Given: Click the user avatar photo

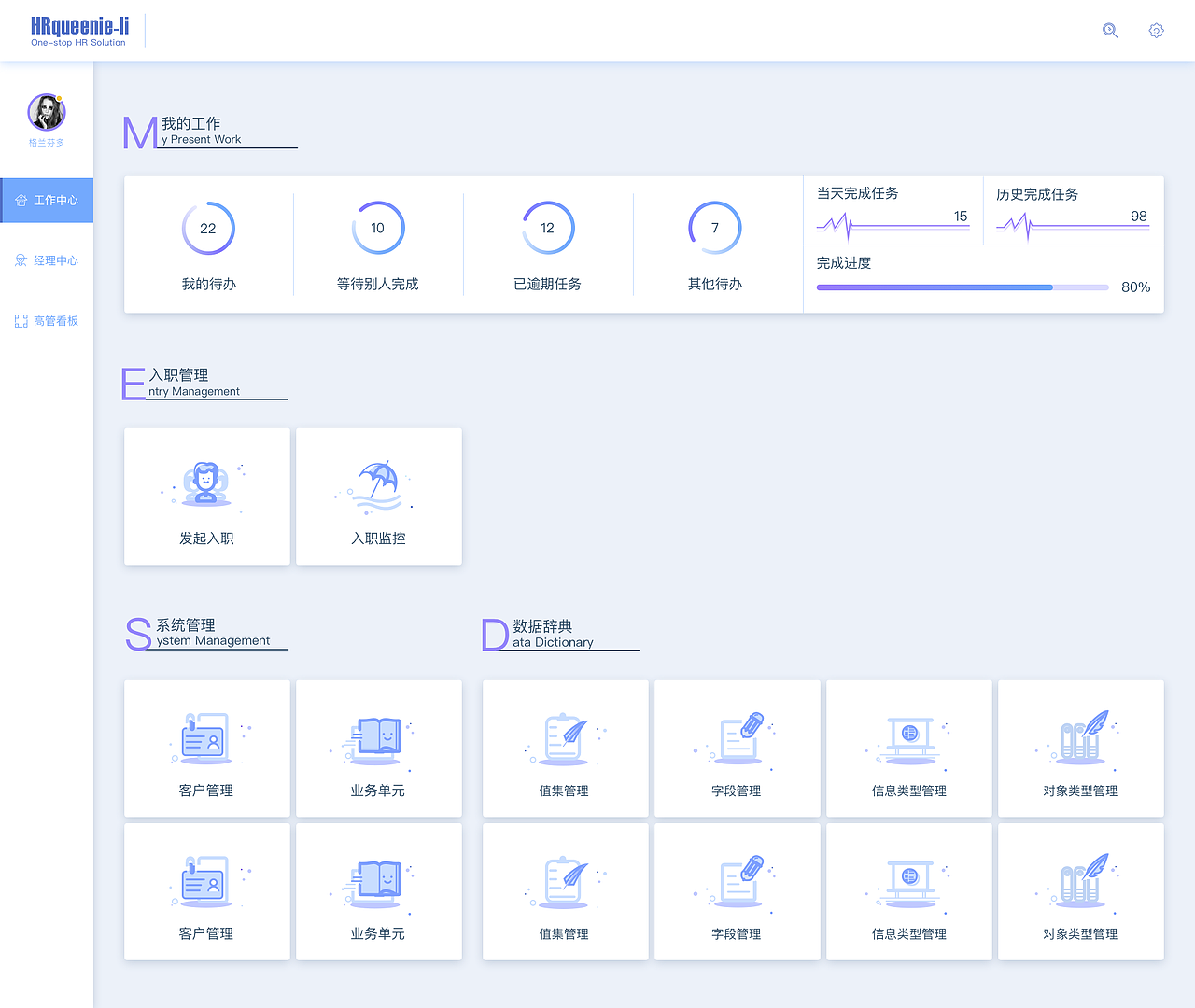Looking at the screenshot, I should 47,112.
